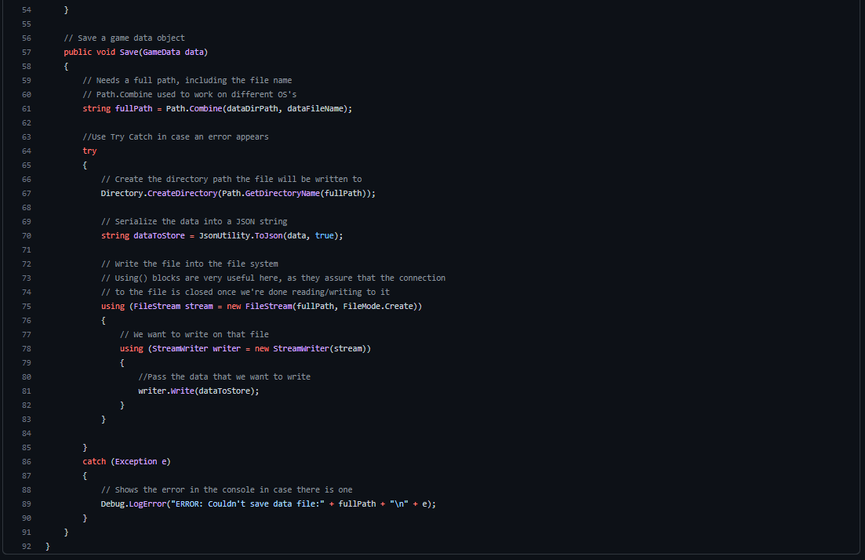Click the true literal on line 70

(x=324, y=236)
